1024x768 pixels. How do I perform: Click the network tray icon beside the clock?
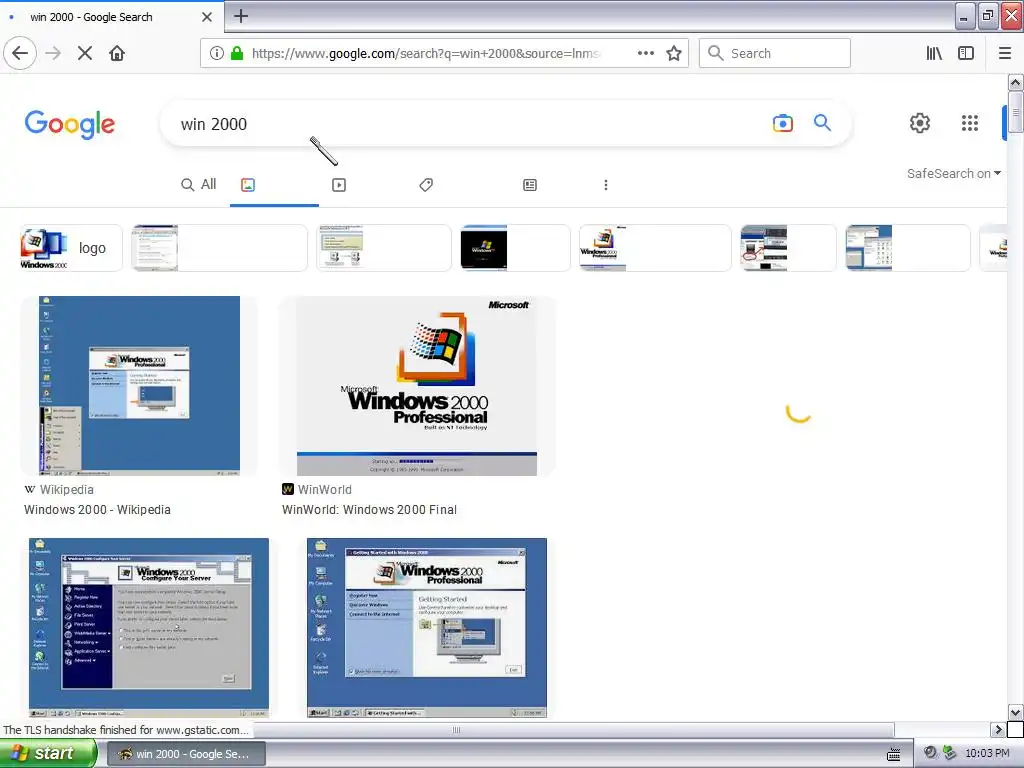tap(949, 753)
